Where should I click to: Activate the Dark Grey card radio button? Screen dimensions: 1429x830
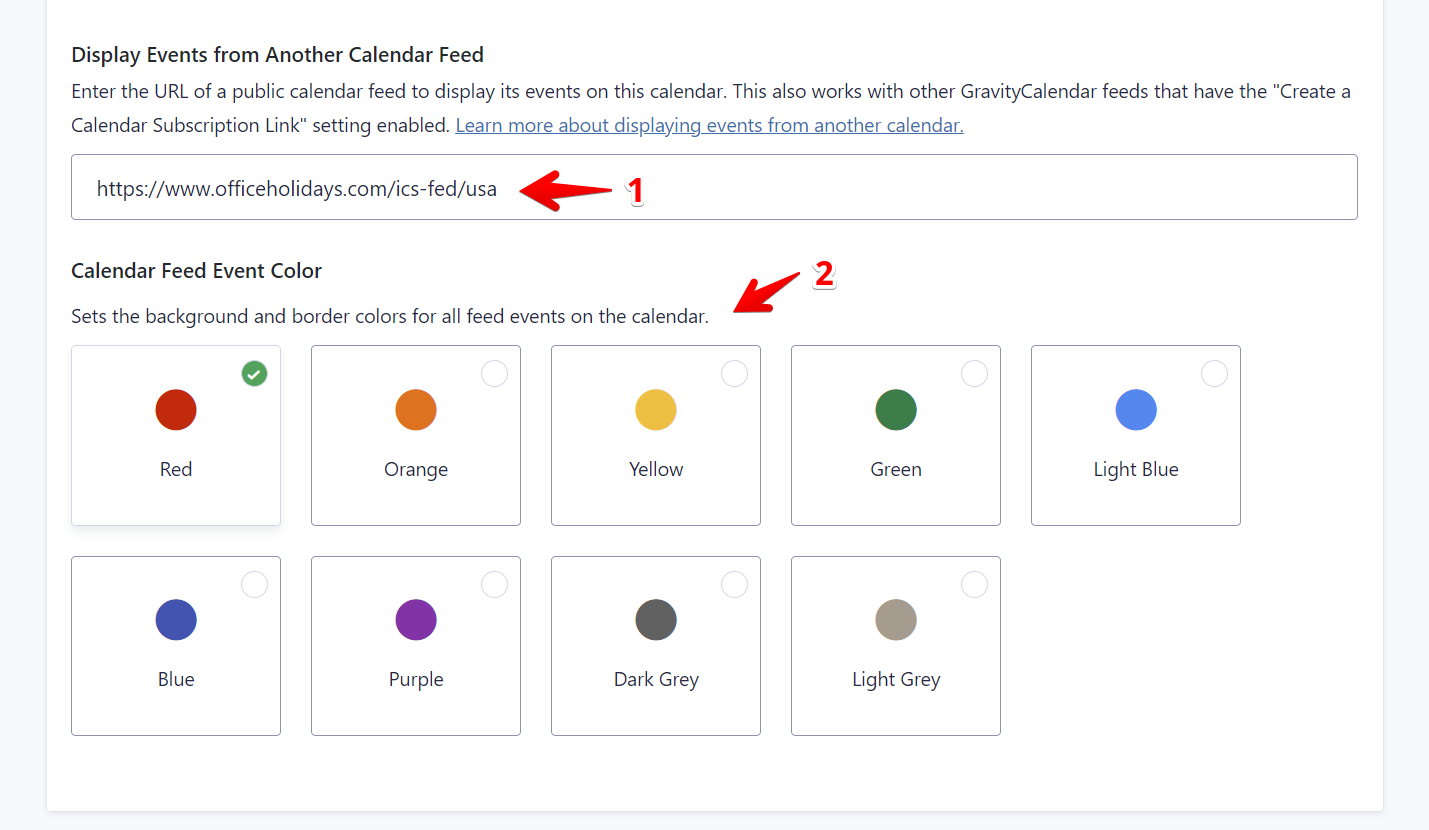[x=735, y=584]
